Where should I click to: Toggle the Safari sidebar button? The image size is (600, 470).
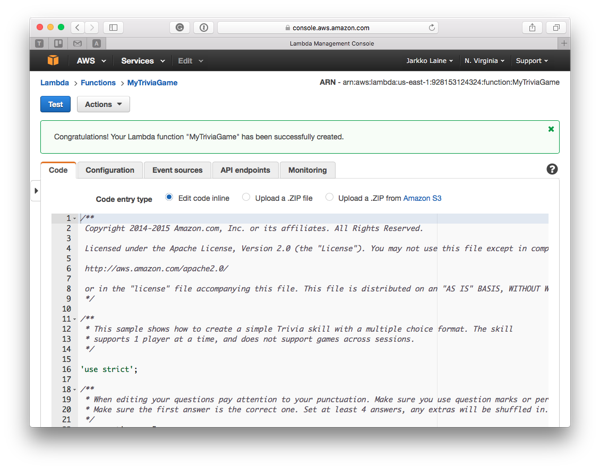coord(113,28)
